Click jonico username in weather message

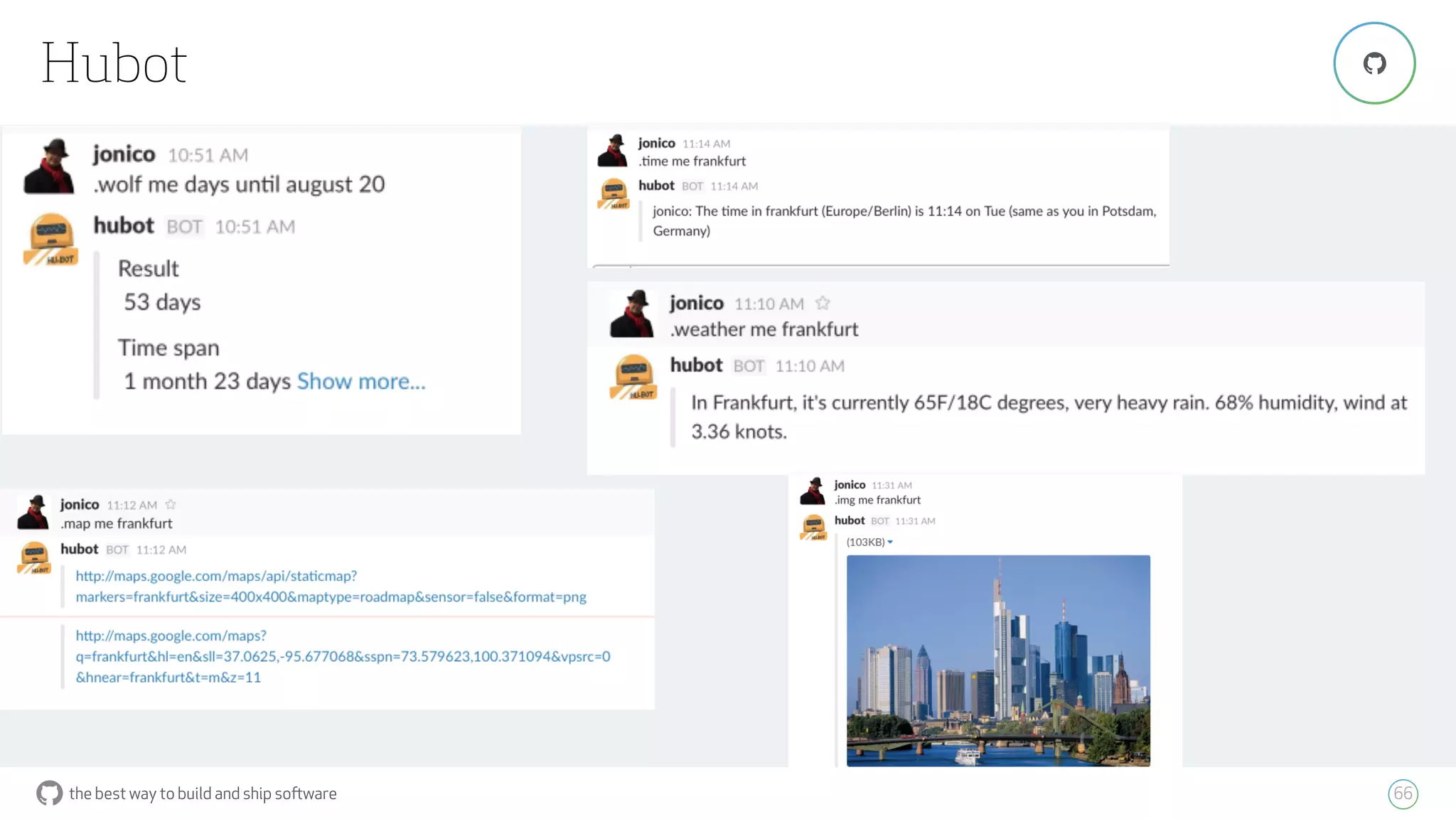(x=696, y=304)
